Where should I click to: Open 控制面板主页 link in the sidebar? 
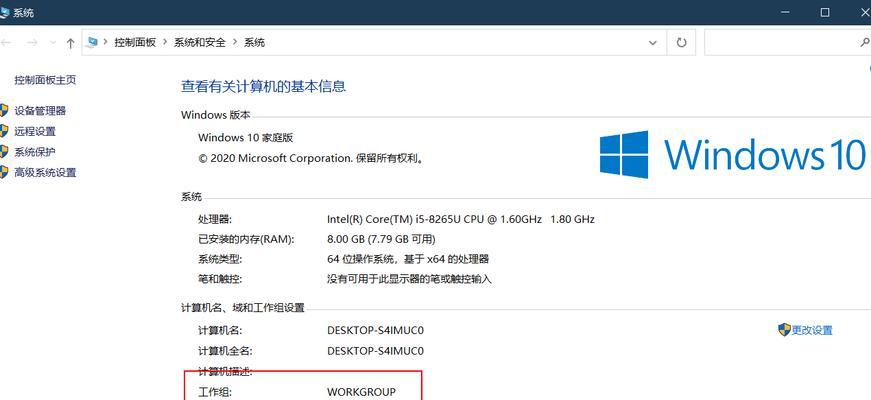click(45, 80)
